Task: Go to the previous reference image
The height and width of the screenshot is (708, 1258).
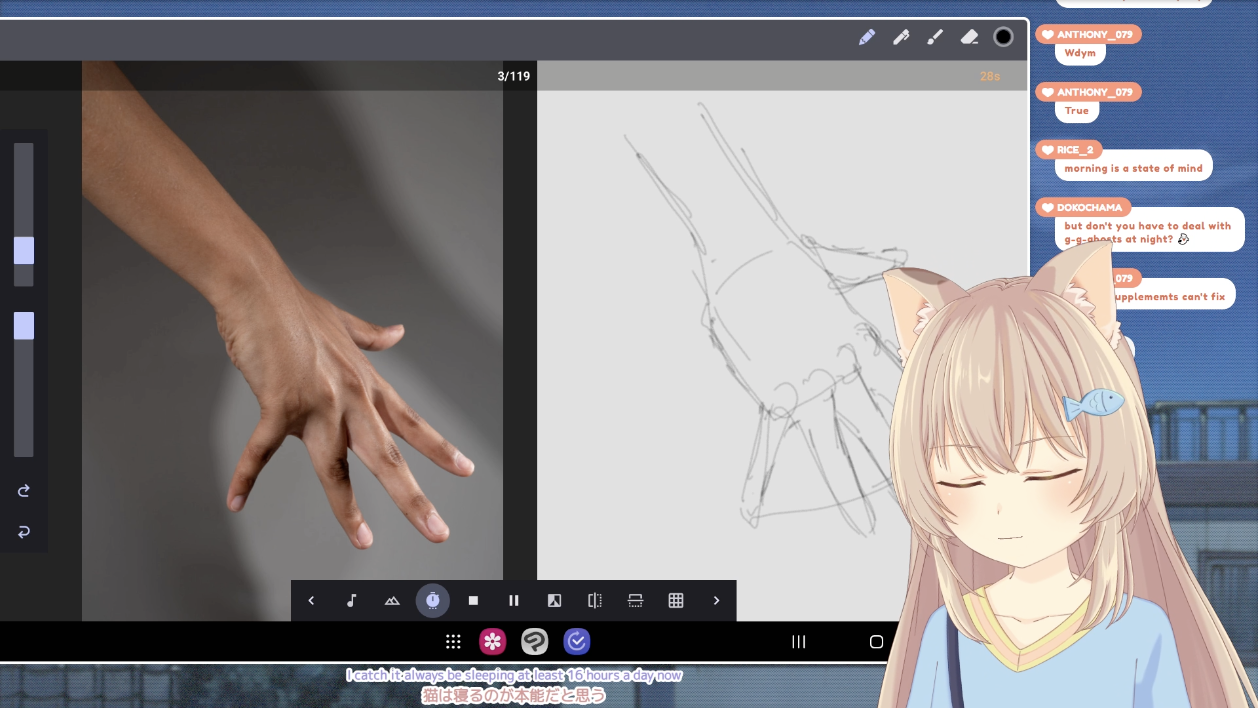Action: point(311,601)
